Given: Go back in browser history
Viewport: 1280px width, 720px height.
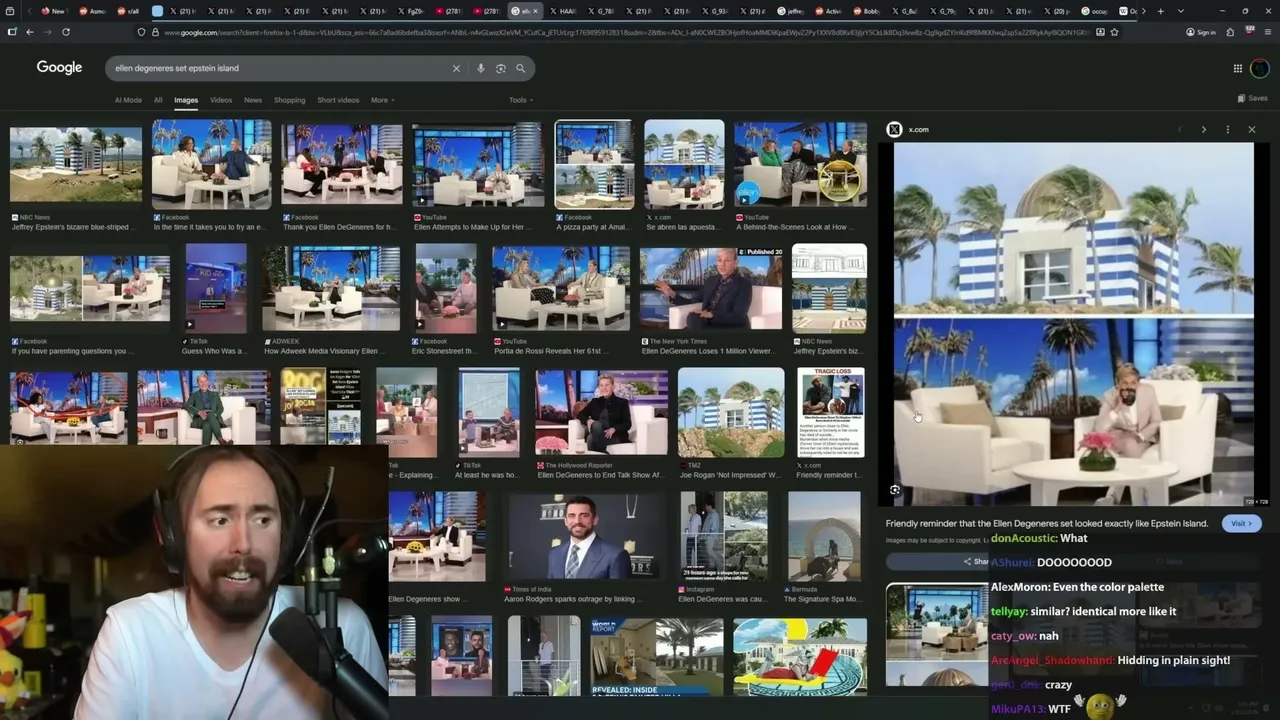Looking at the screenshot, I should tap(29, 32).
